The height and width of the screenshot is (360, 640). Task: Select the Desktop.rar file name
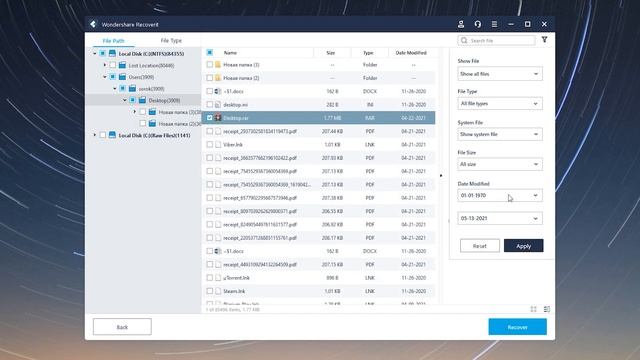click(236, 118)
